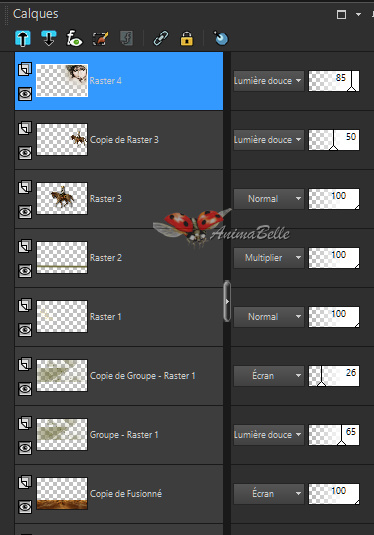Select the Groupe - Raster 1 thumbnail
The image size is (374, 535).
[x=62, y=435]
